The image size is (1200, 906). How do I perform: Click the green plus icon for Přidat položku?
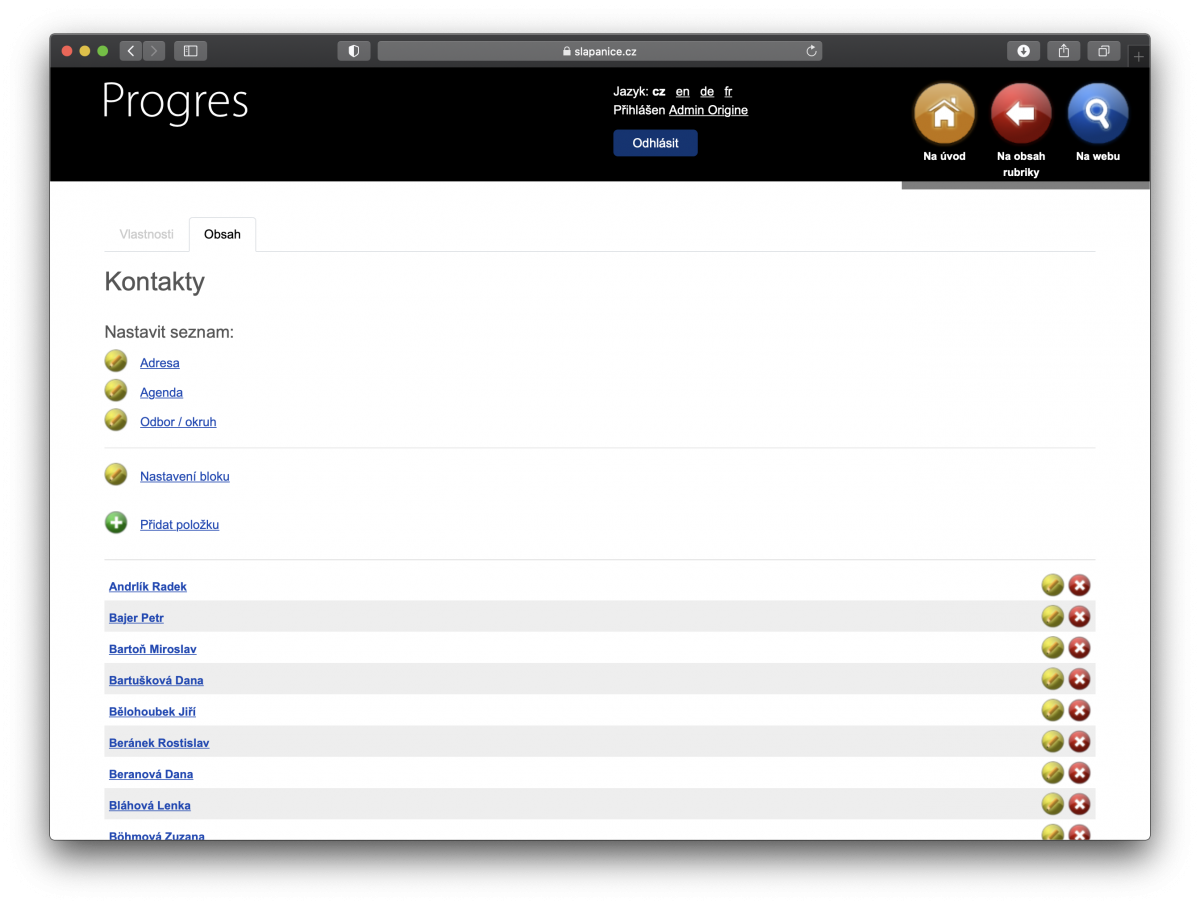pos(116,522)
